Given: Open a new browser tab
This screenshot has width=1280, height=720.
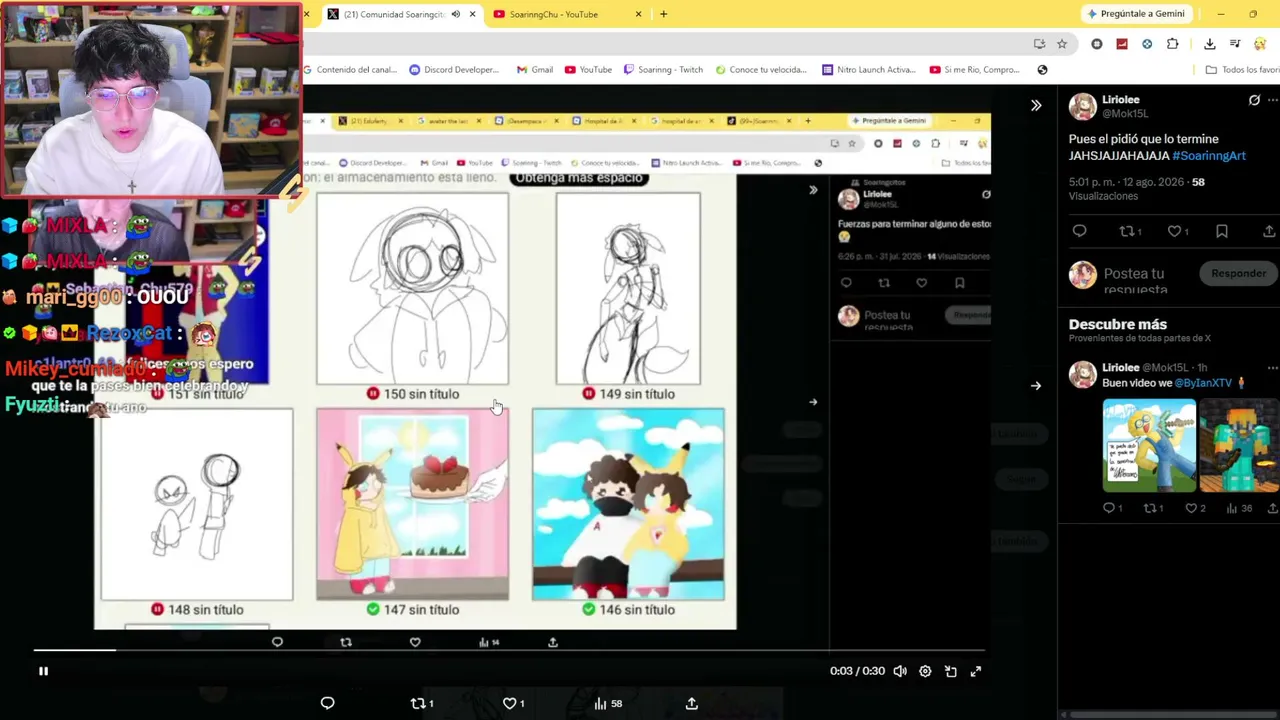Looking at the screenshot, I should (663, 14).
